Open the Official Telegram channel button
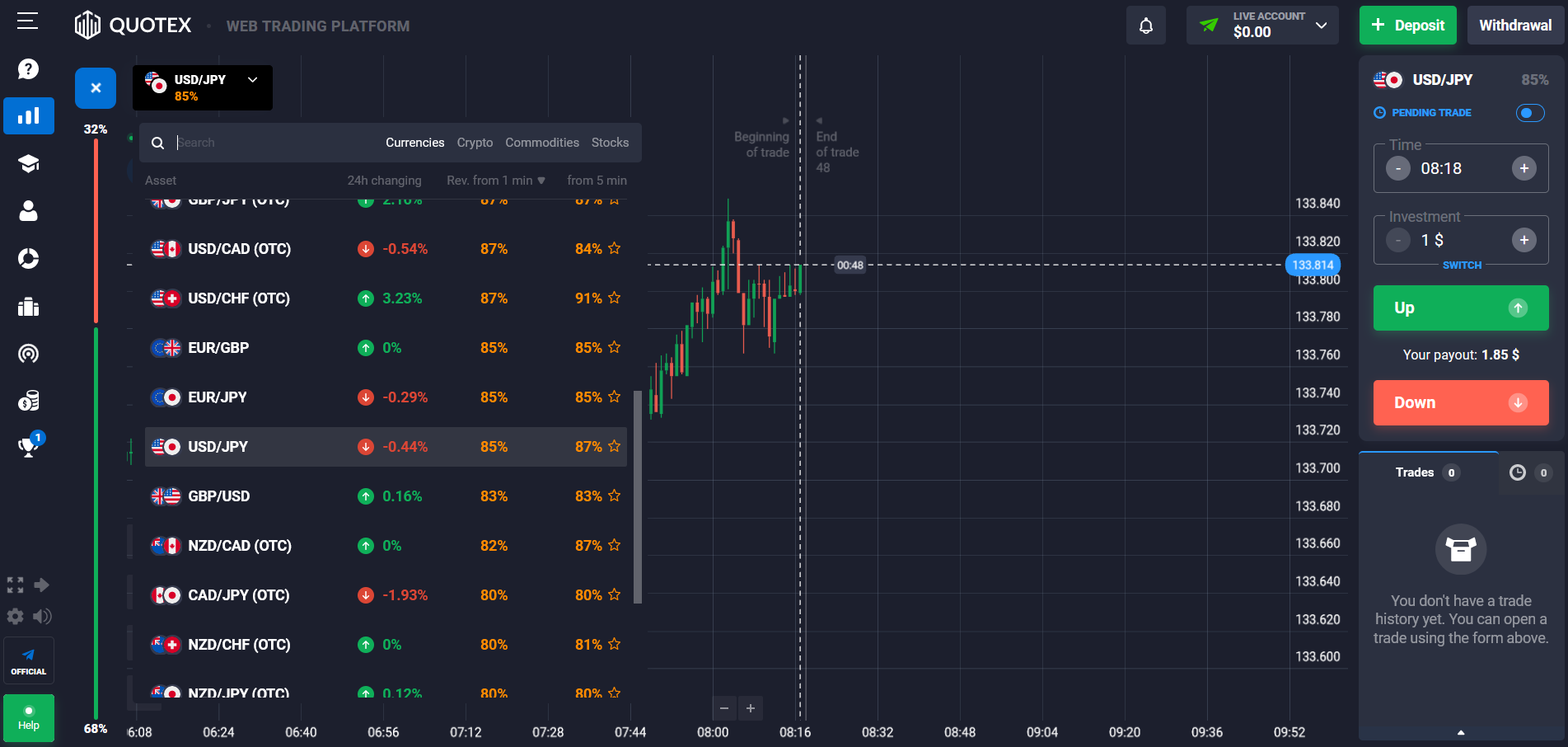The height and width of the screenshot is (747, 1568). coord(29,660)
